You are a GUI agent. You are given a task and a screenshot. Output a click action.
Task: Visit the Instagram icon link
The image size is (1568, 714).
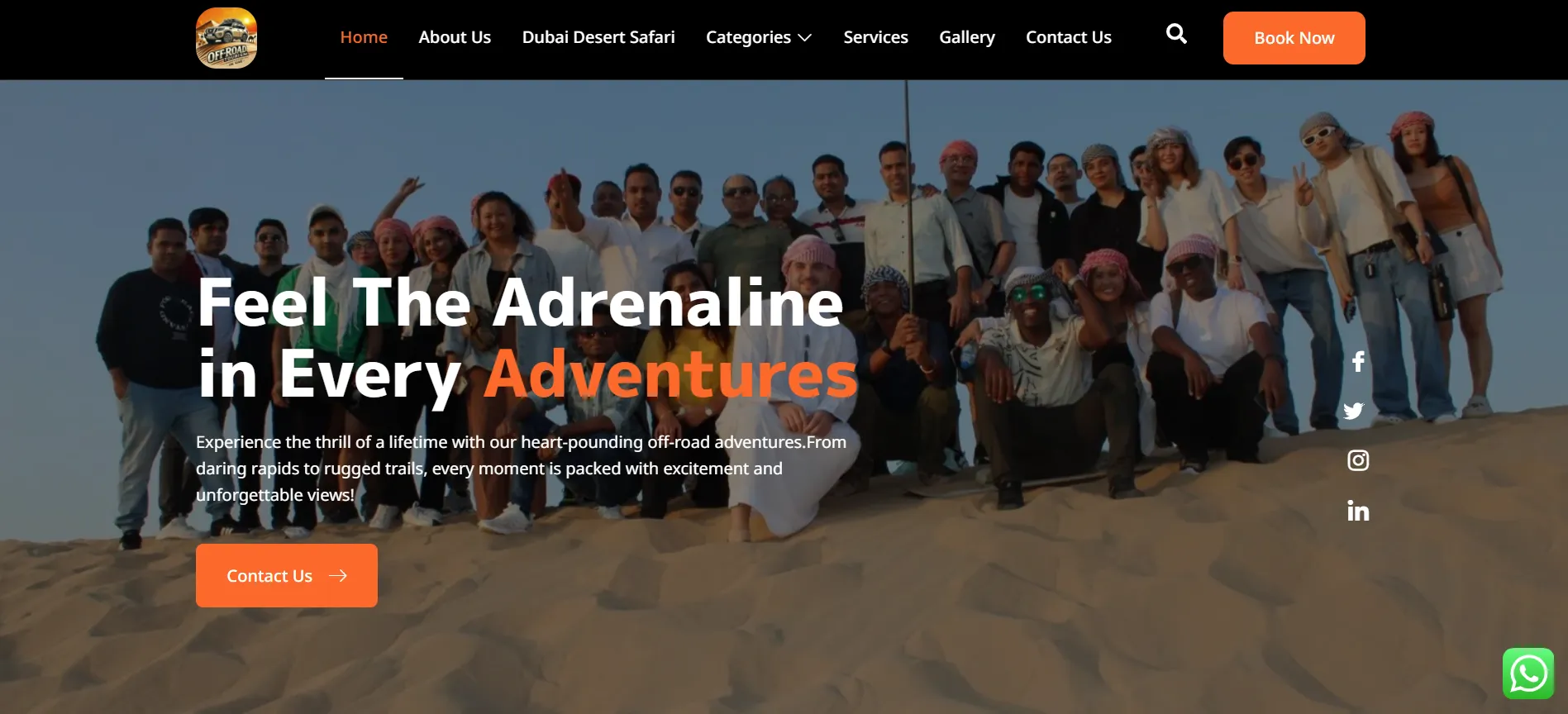[x=1358, y=460]
